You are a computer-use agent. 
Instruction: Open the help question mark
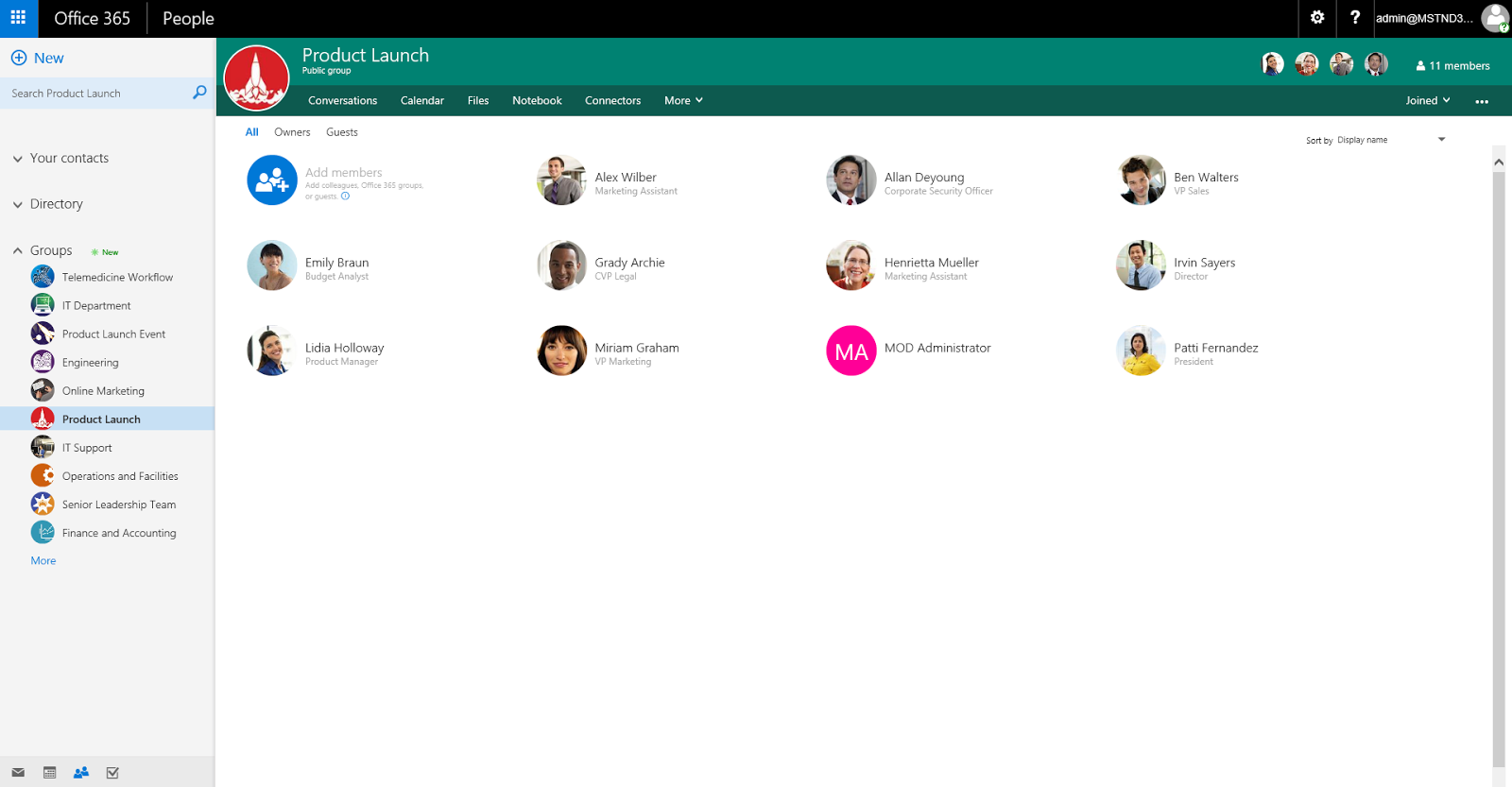click(x=1355, y=18)
